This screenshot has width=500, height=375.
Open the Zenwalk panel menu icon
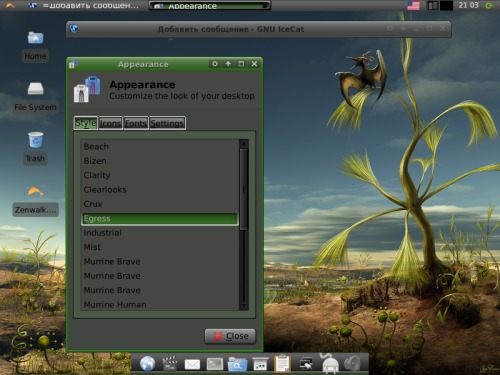coord(10,5)
